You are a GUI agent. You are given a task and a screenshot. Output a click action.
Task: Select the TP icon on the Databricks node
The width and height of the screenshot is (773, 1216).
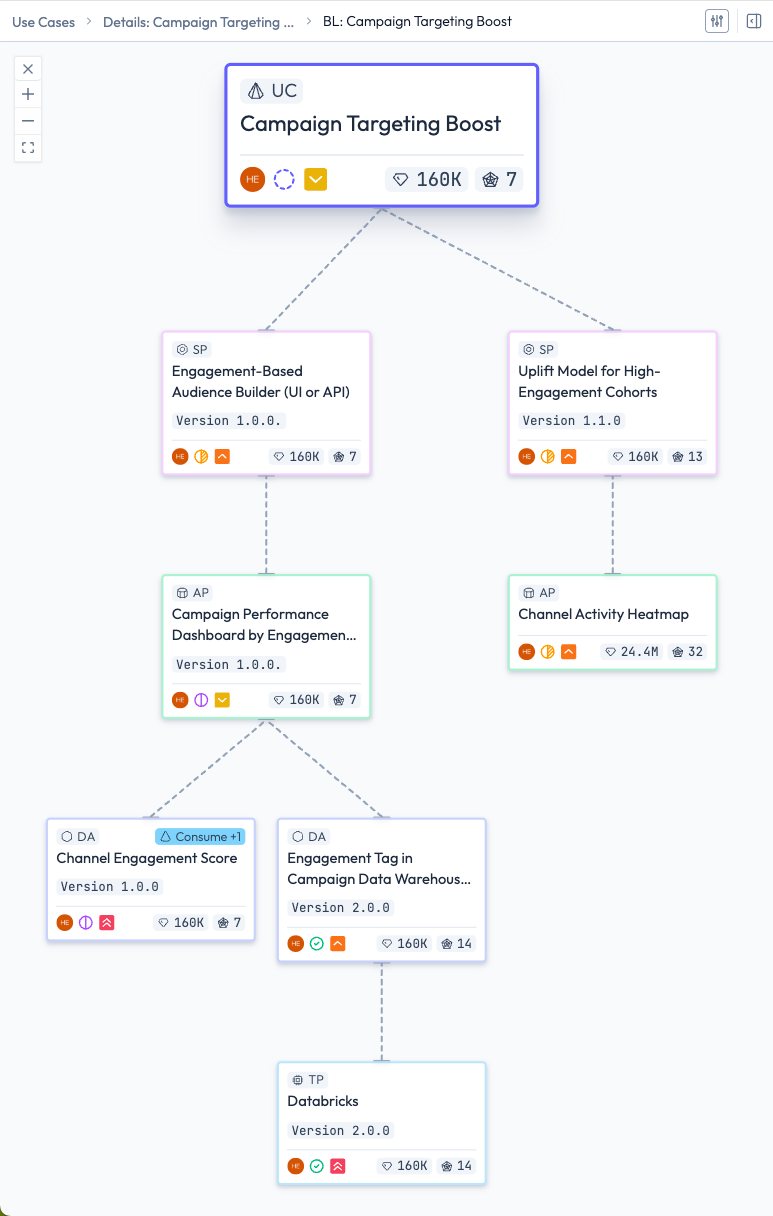tap(298, 1079)
